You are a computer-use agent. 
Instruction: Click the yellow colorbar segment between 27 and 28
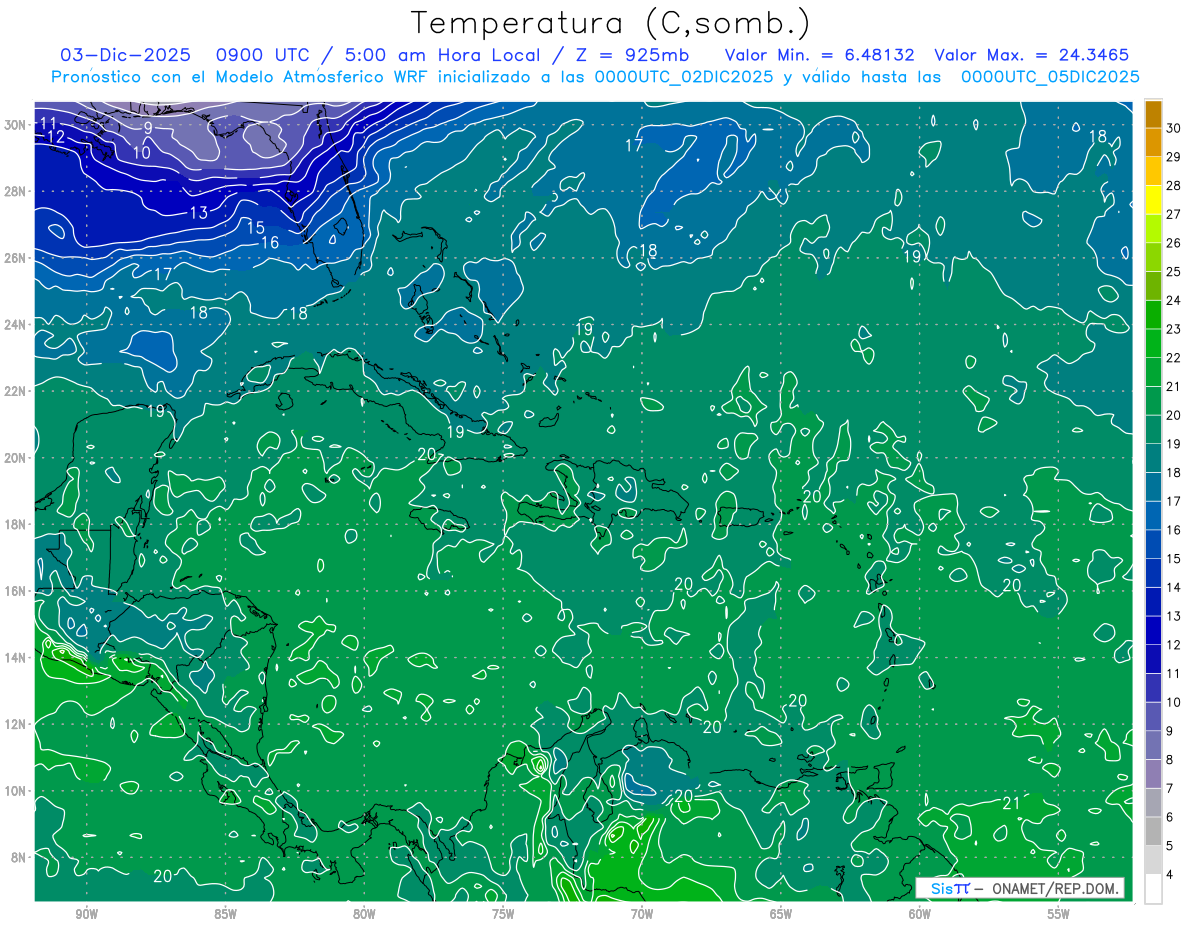pyautogui.click(x=1154, y=200)
